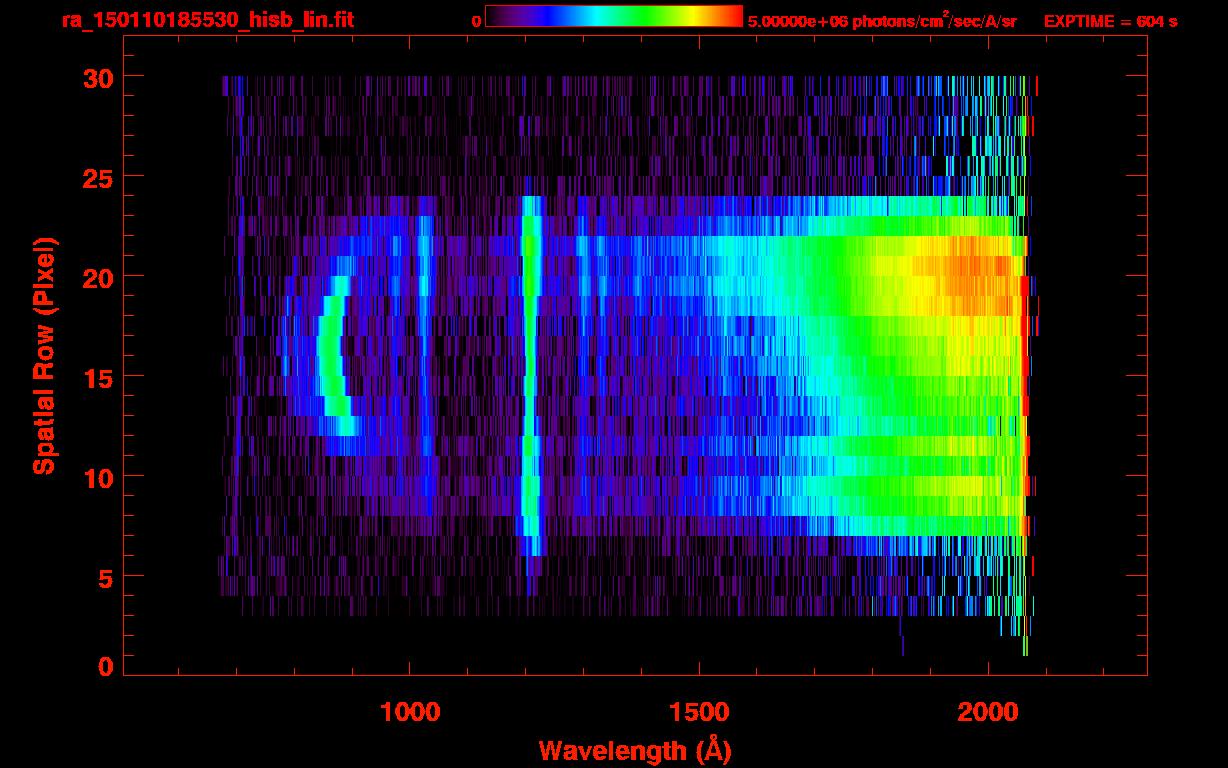
Task: Click the file name ra_150110185530_hisb_lin.fit
Action: [207, 20]
